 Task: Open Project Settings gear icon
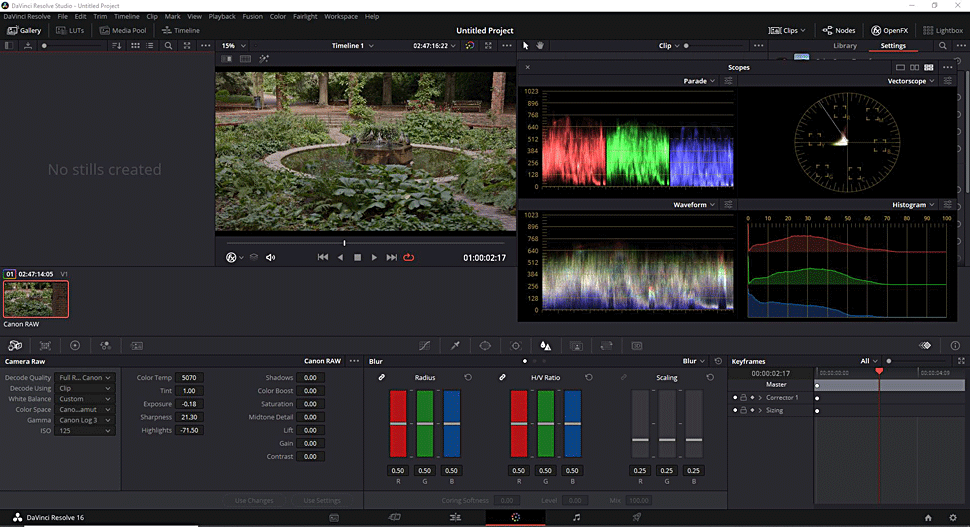click(953, 518)
